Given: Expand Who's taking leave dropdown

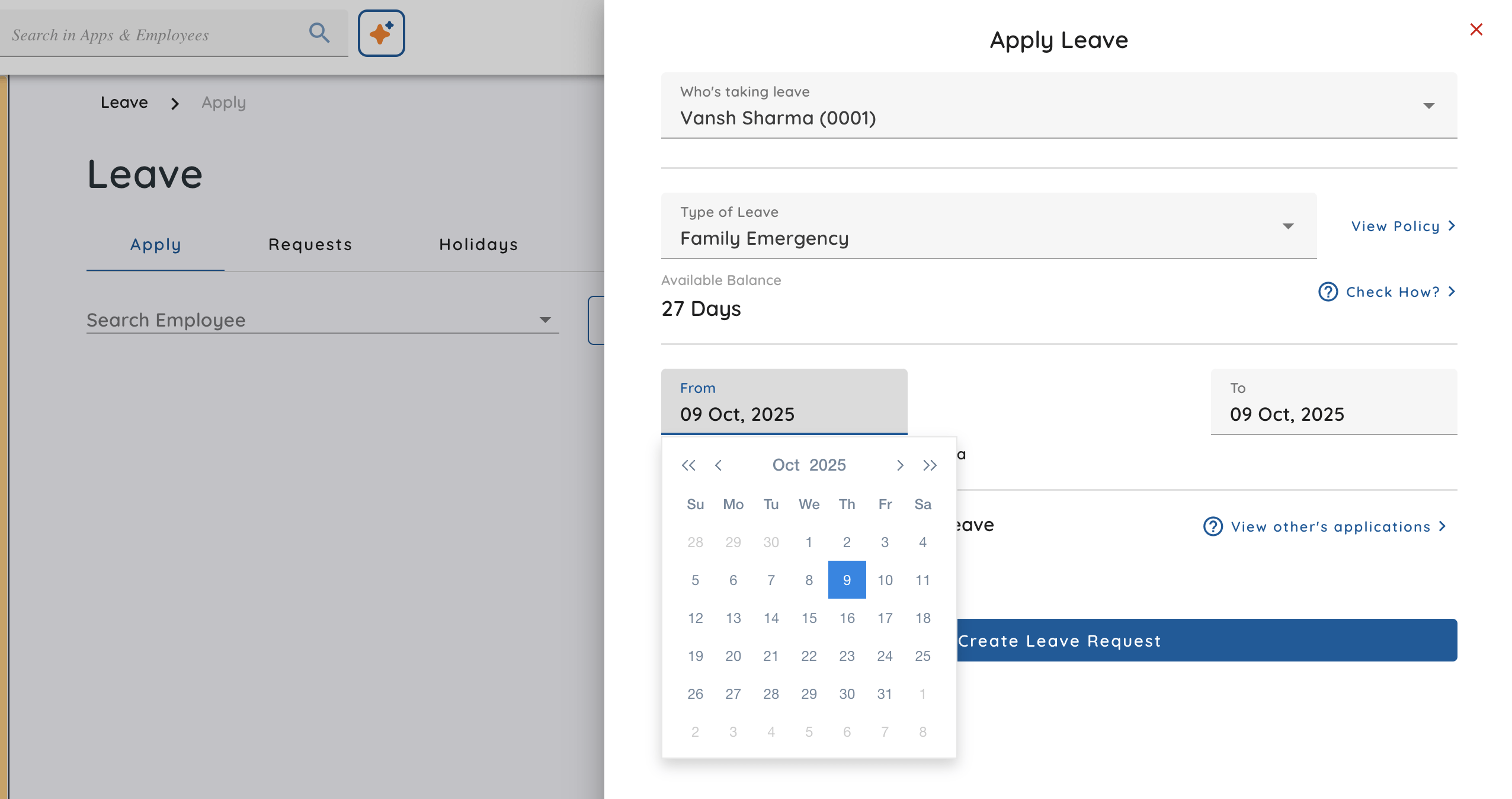Looking at the screenshot, I should 1428,106.
